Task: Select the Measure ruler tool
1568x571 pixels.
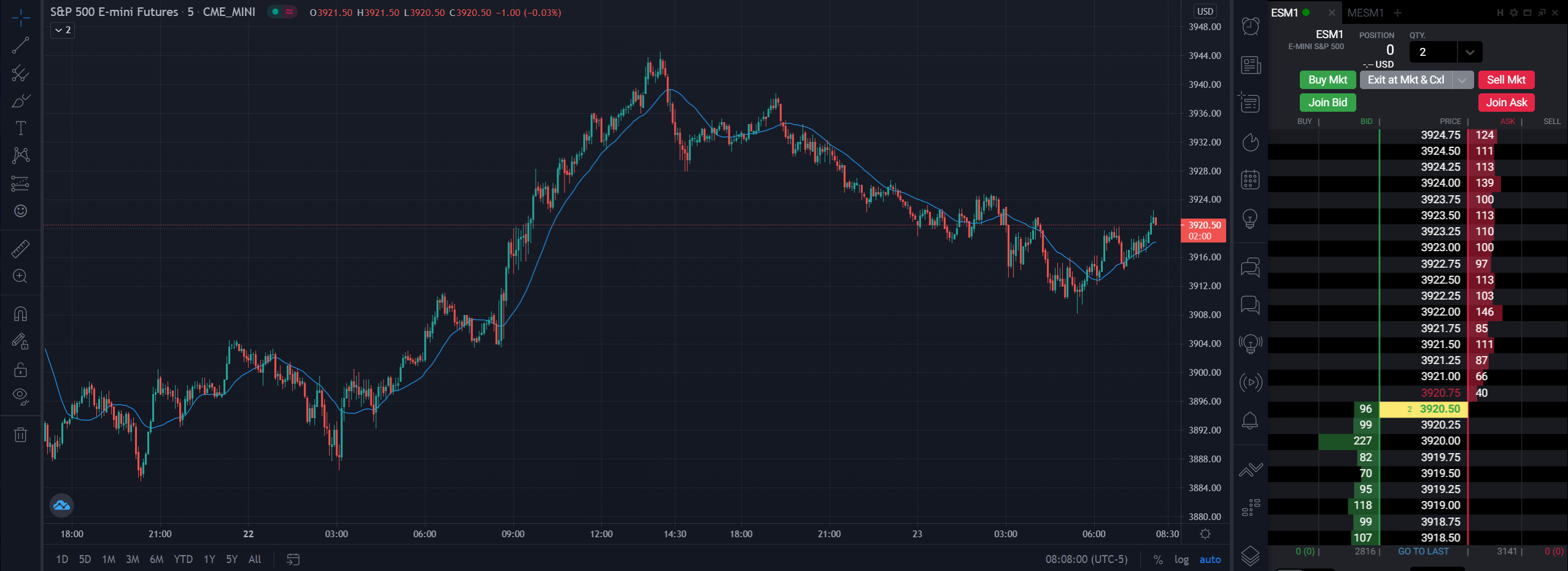Action: [x=20, y=249]
